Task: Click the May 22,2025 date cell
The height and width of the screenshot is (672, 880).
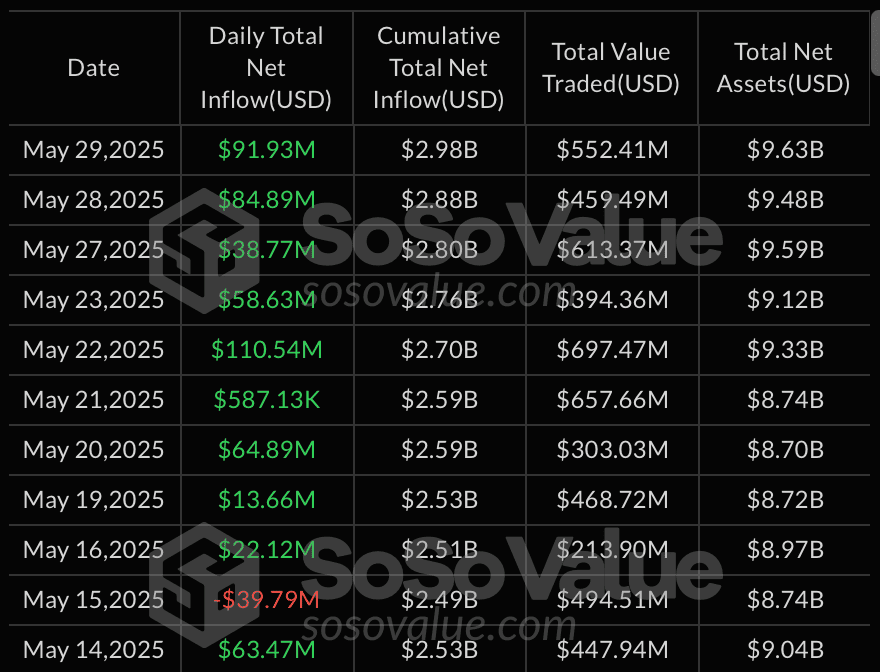Action: (94, 350)
